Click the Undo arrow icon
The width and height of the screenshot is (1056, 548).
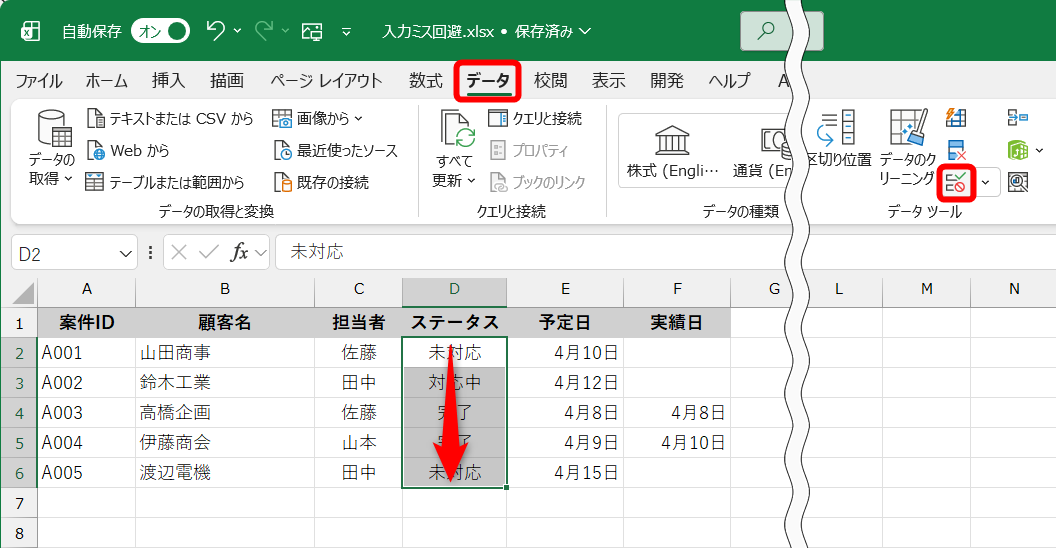pos(216,30)
